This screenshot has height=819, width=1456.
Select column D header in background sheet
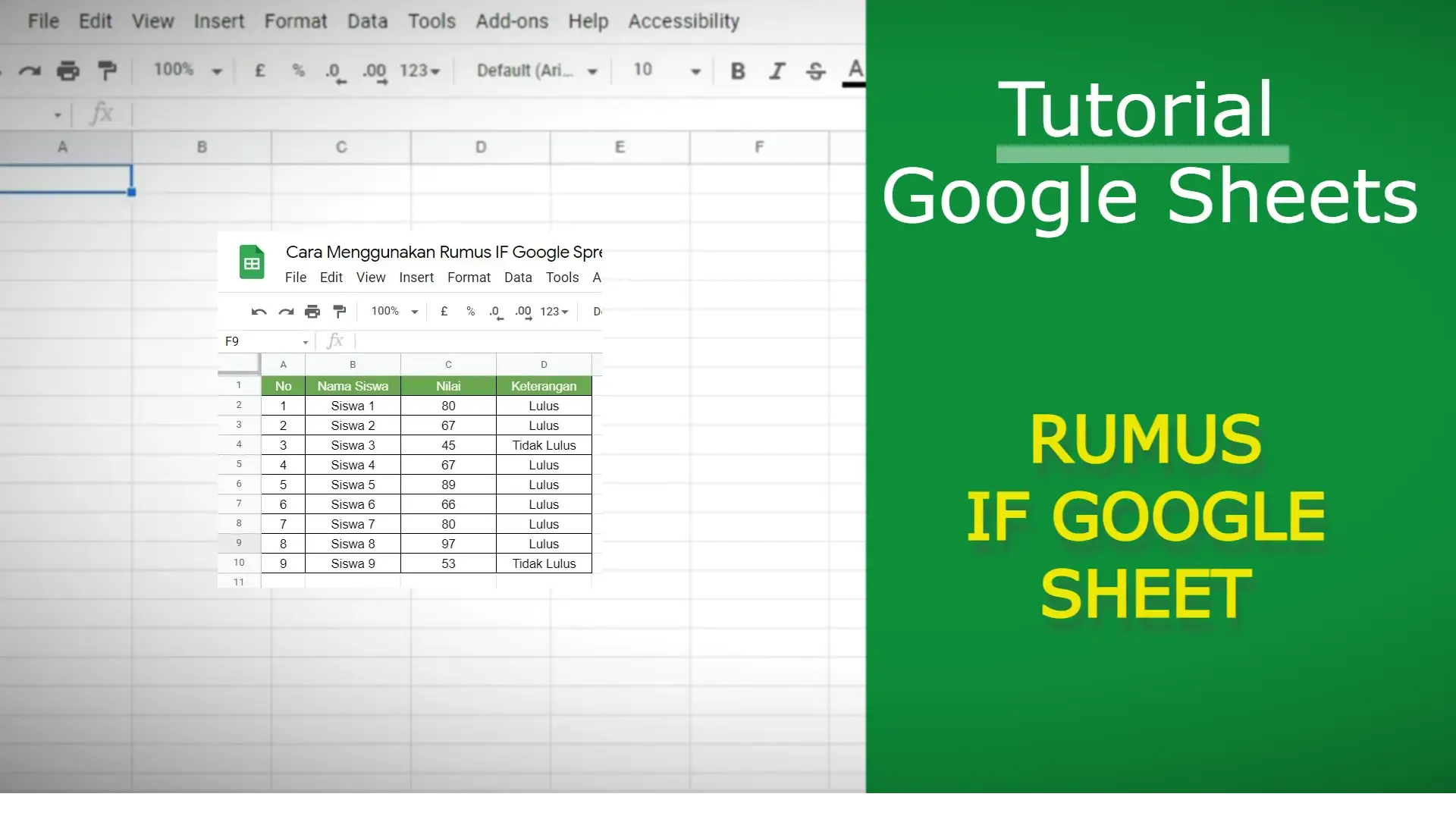click(x=481, y=147)
